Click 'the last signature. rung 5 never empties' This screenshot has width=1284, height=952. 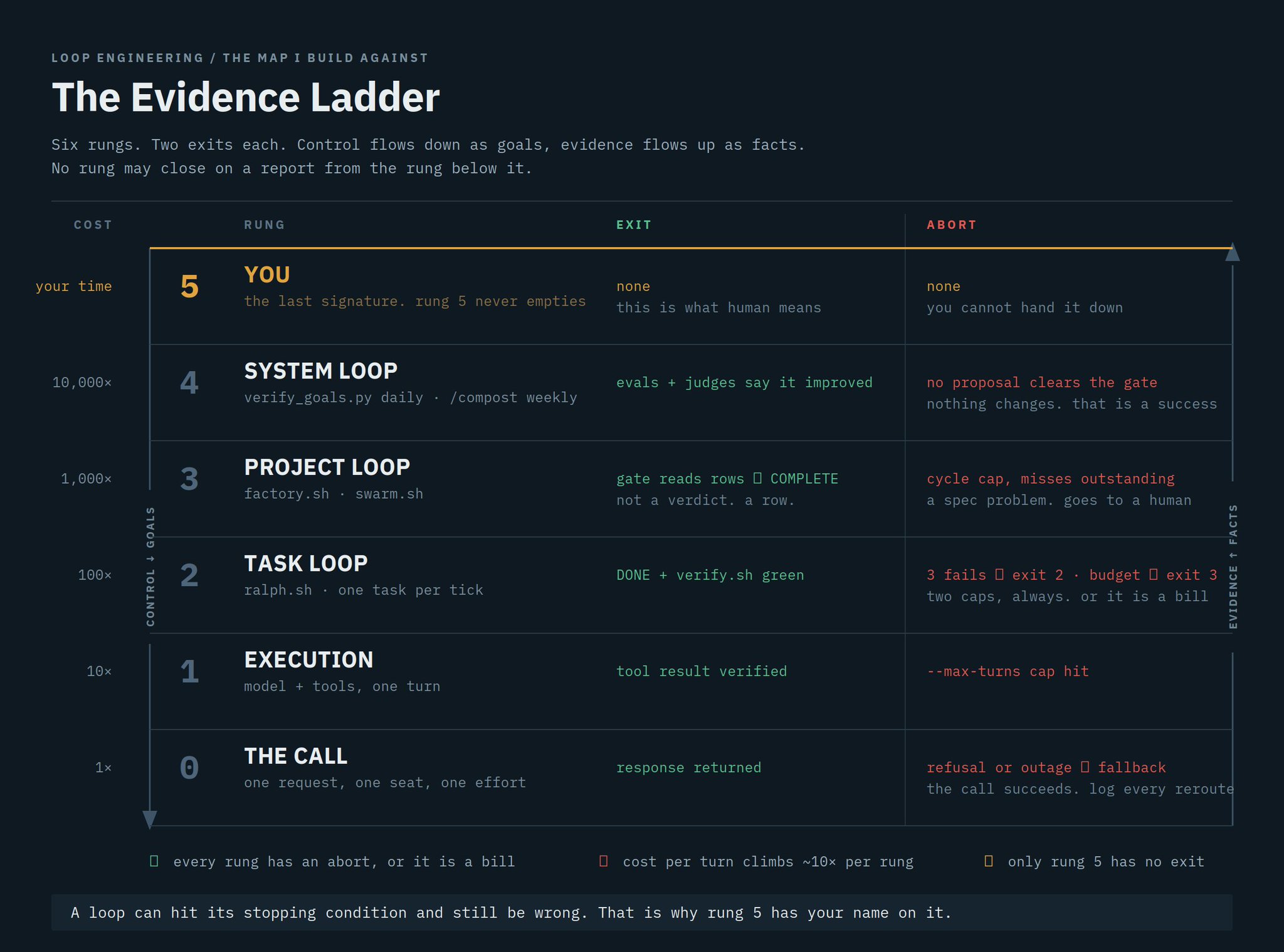[x=415, y=301]
